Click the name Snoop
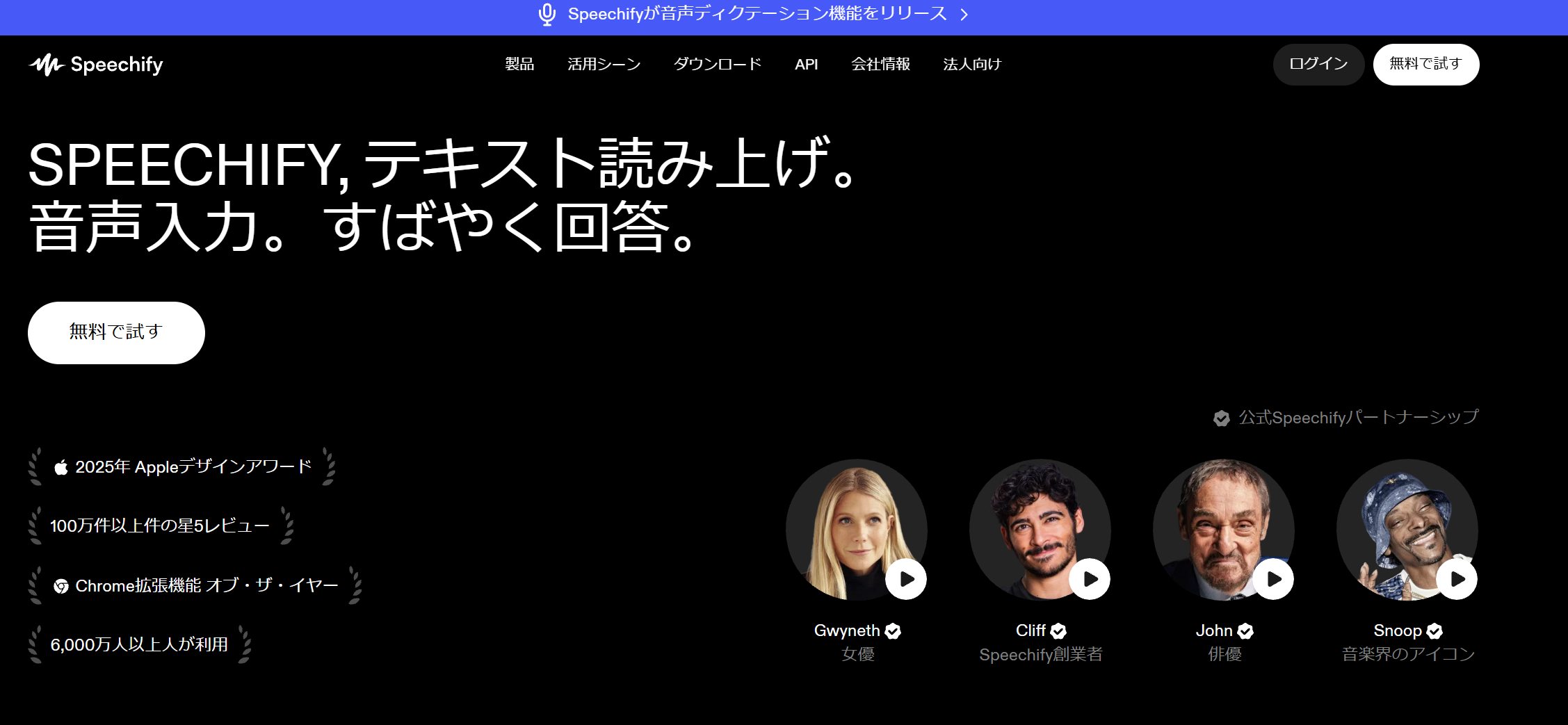Viewport: 1568px width, 725px height. click(x=1398, y=630)
